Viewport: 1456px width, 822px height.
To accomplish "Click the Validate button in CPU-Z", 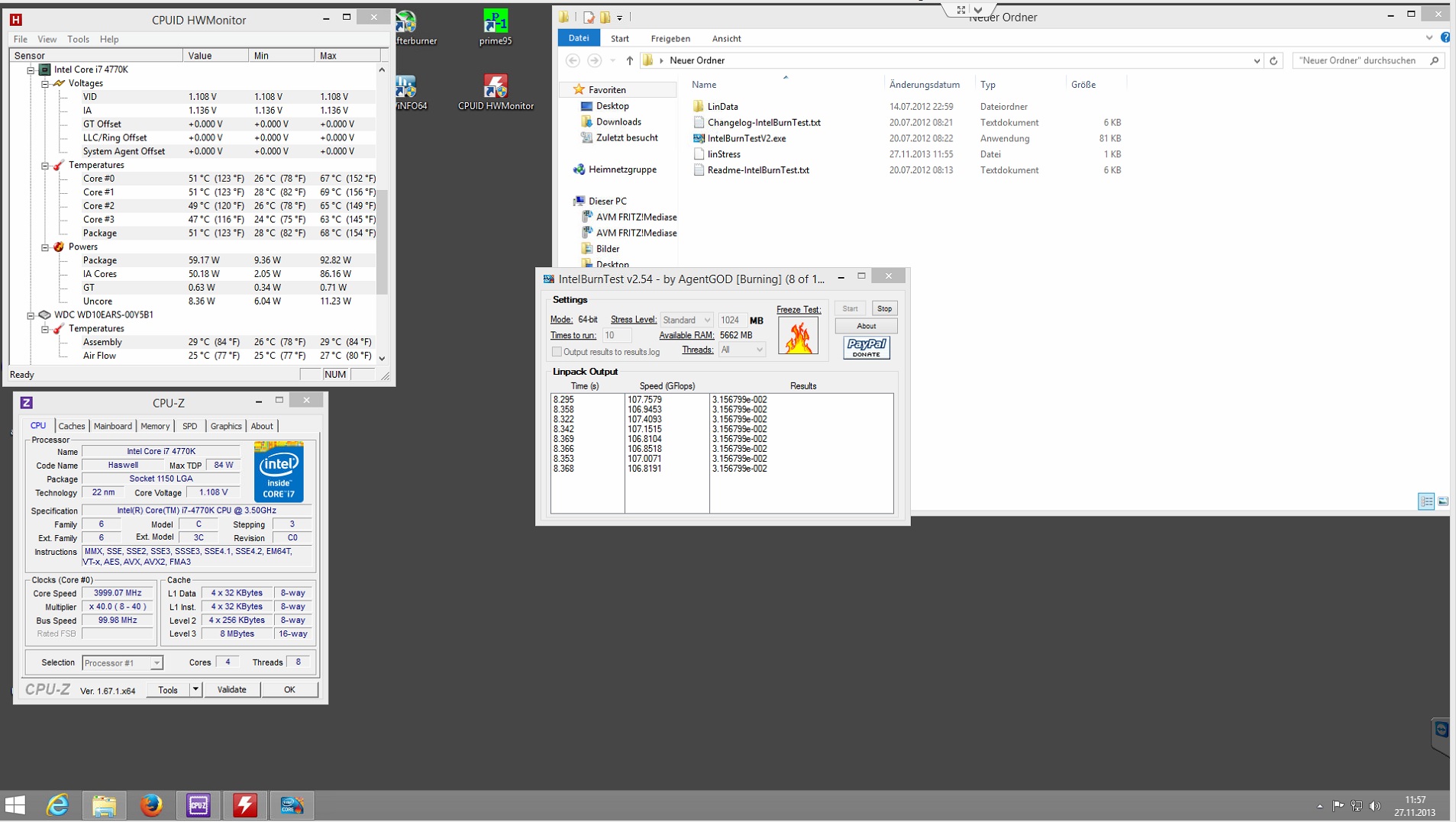I will [x=231, y=689].
